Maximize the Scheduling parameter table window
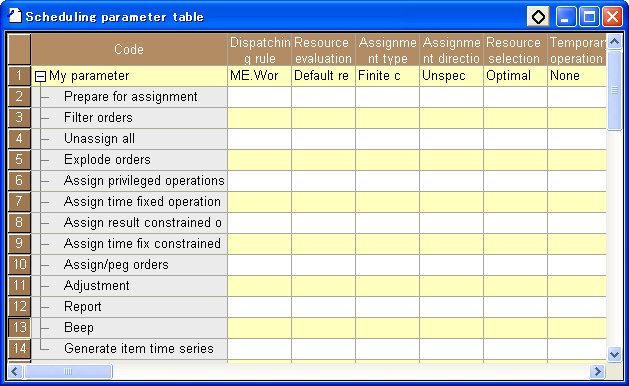This screenshot has width=629, height=386. (x=589, y=17)
